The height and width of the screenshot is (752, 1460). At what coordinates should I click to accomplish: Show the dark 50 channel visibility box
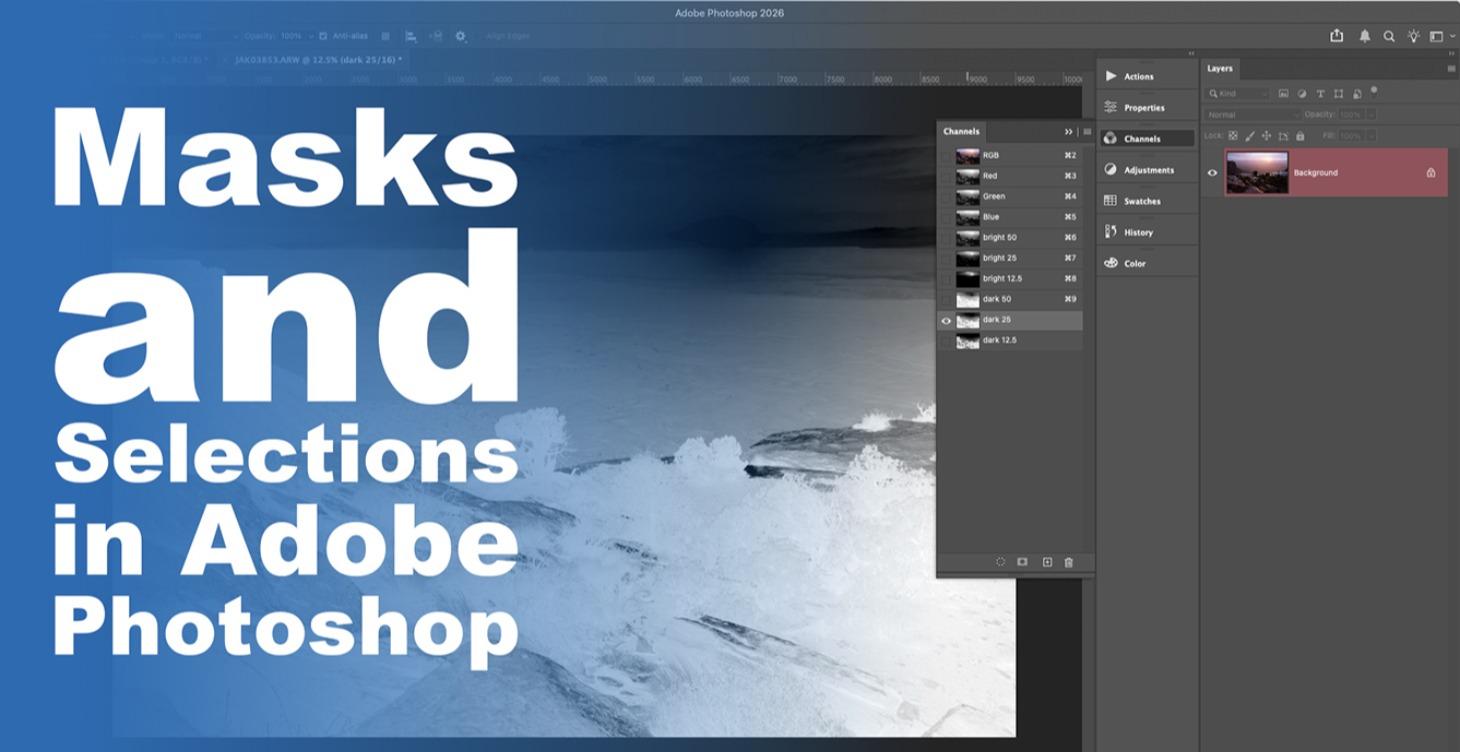pos(946,299)
